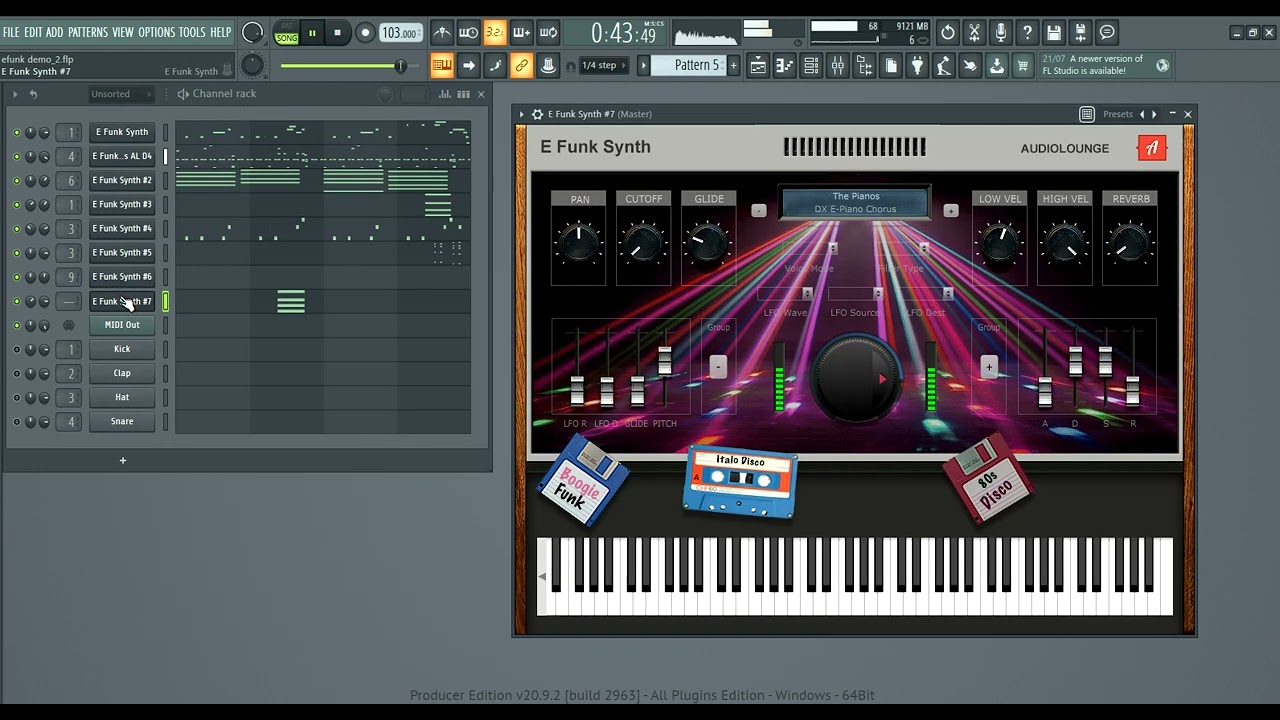Viewport: 1280px width, 720px height.
Task: Toggle graph editor icon in Channel rack
Action: [444, 94]
